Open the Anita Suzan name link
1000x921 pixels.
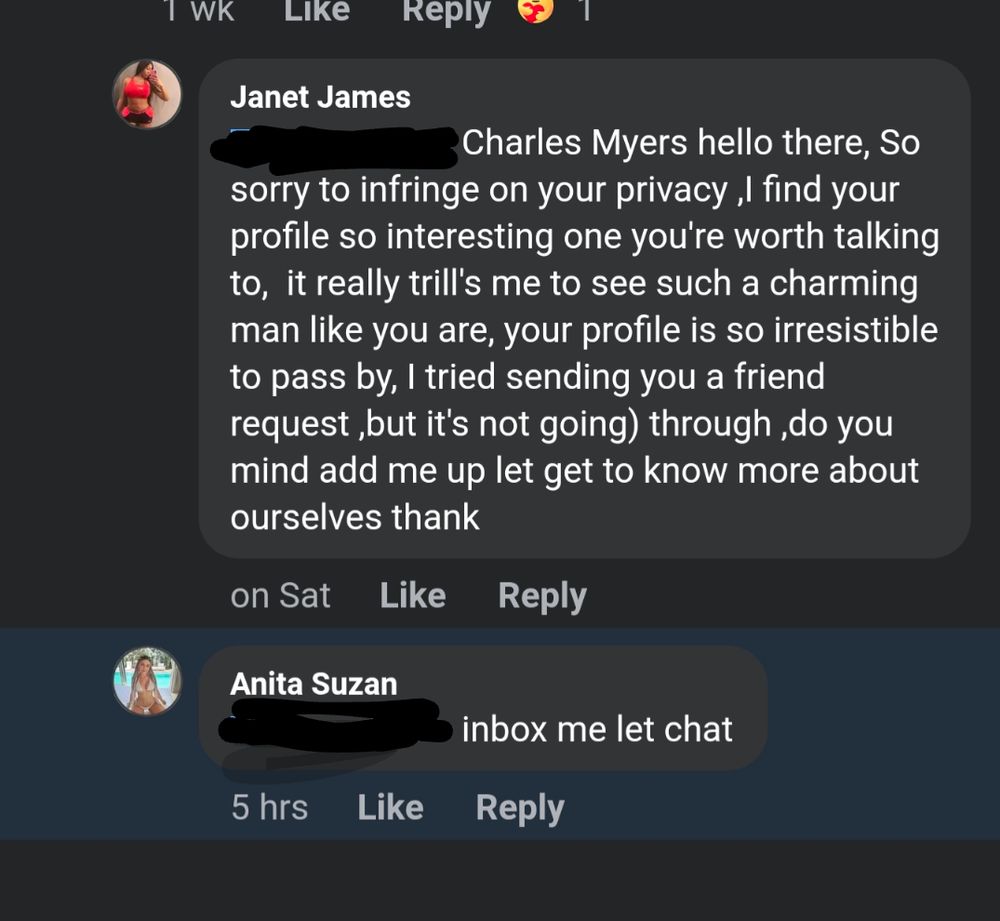click(314, 684)
